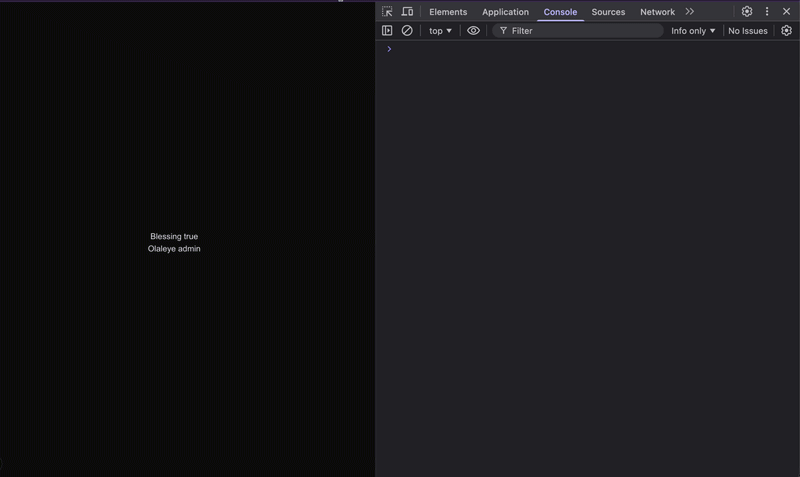Open console settings gear
Screen dimensions: 800x477
(x=786, y=31)
